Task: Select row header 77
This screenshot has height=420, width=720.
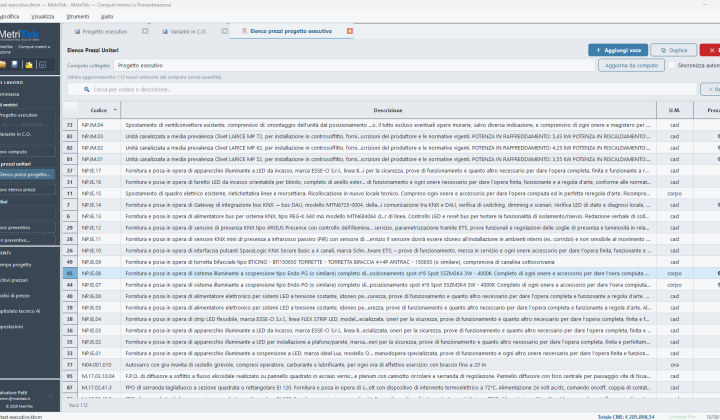Action: [x=70, y=365]
